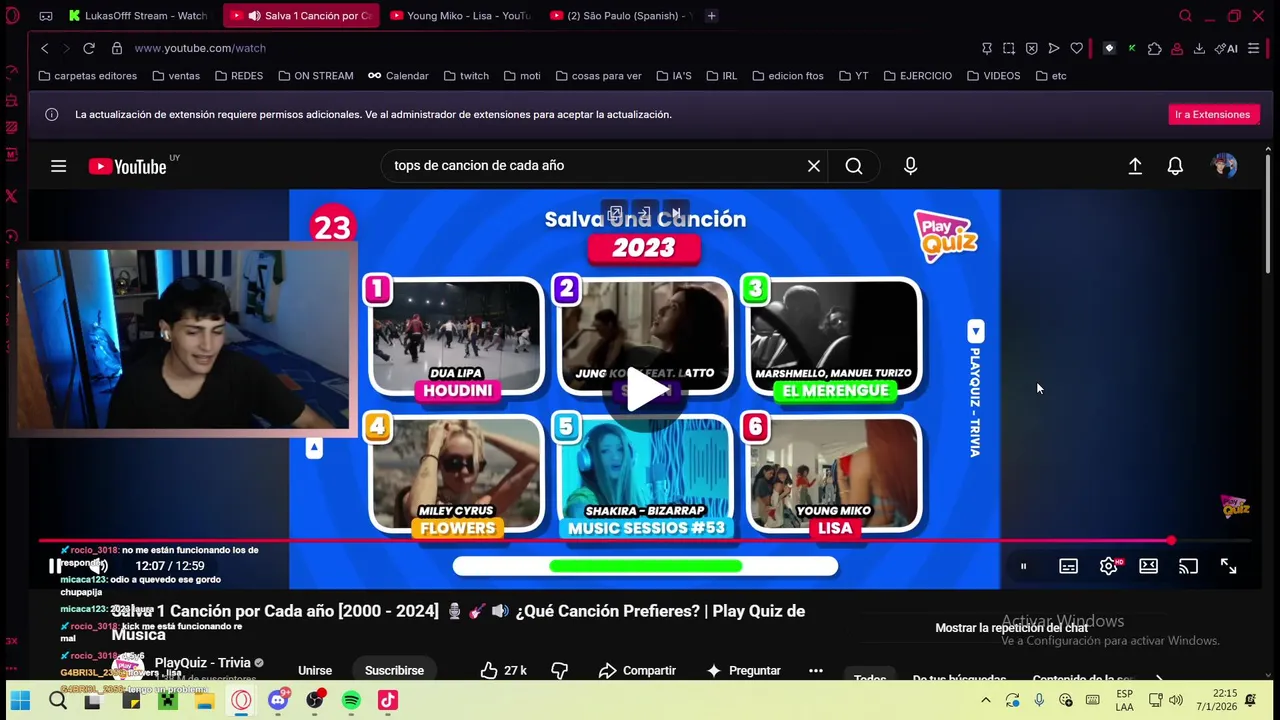Open the Calendar bookmark

click(398, 76)
